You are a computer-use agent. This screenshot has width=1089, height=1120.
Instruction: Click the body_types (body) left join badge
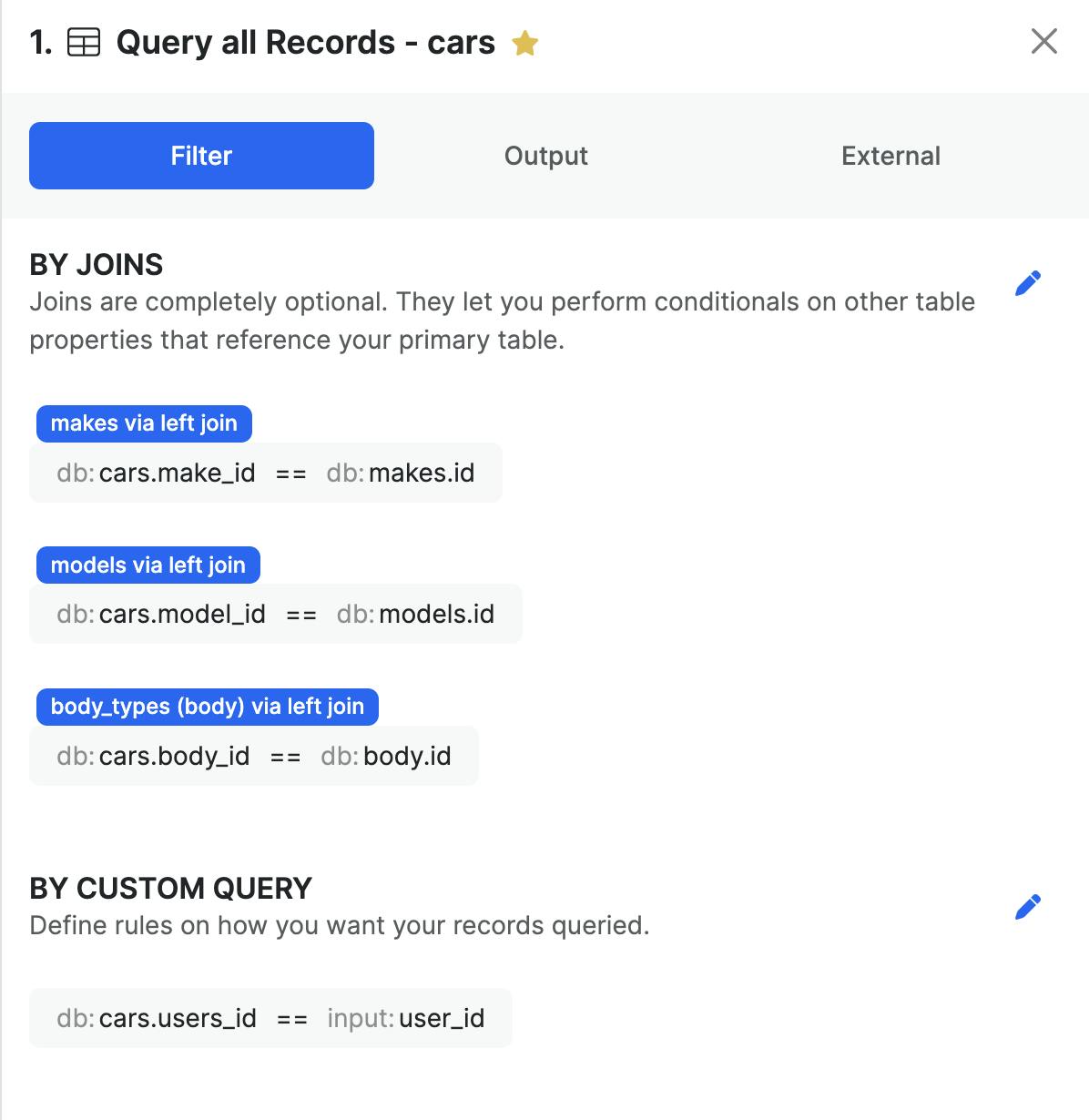click(x=207, y=707)
